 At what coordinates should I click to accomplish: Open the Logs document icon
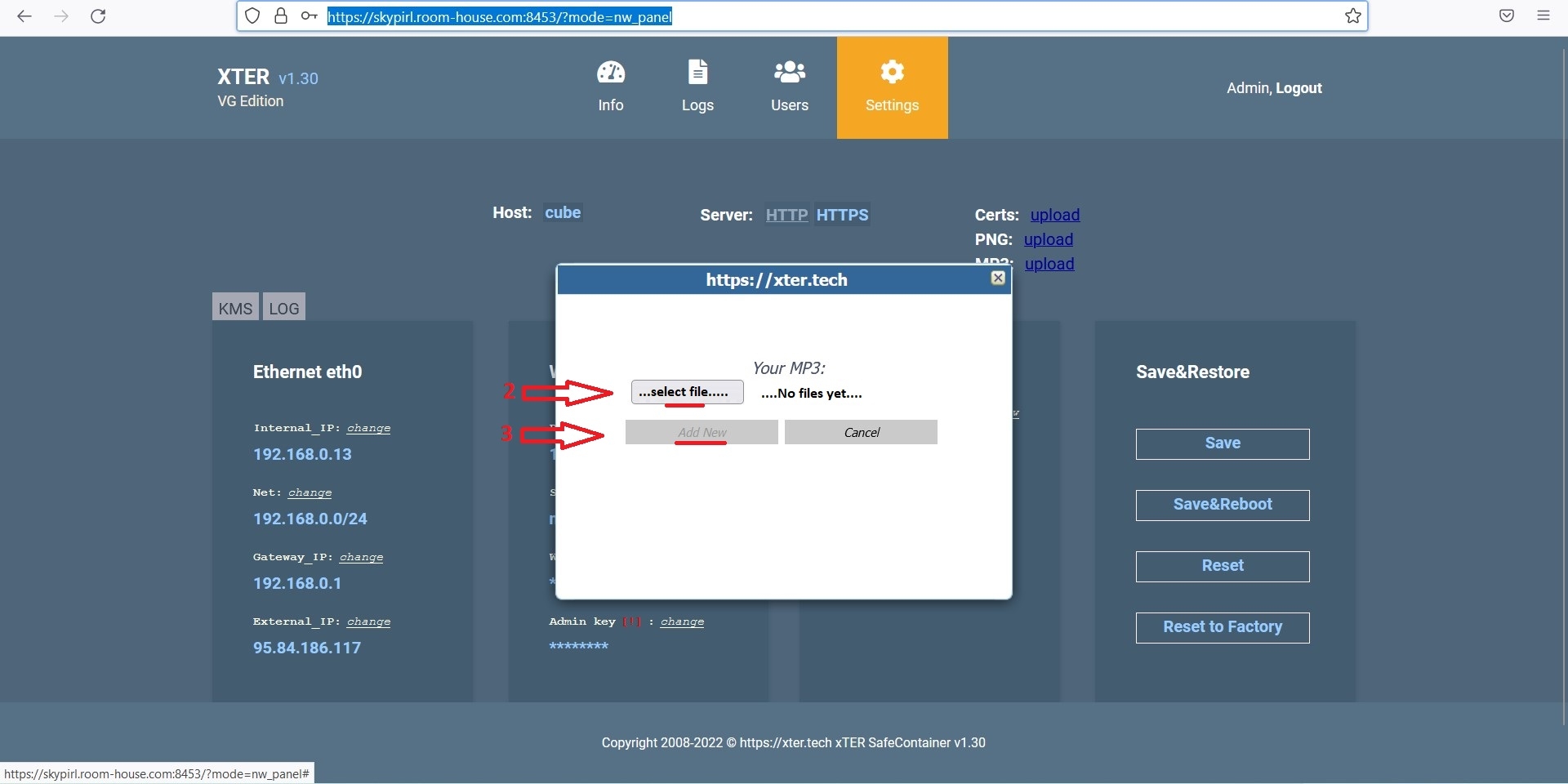coord(697,73)
